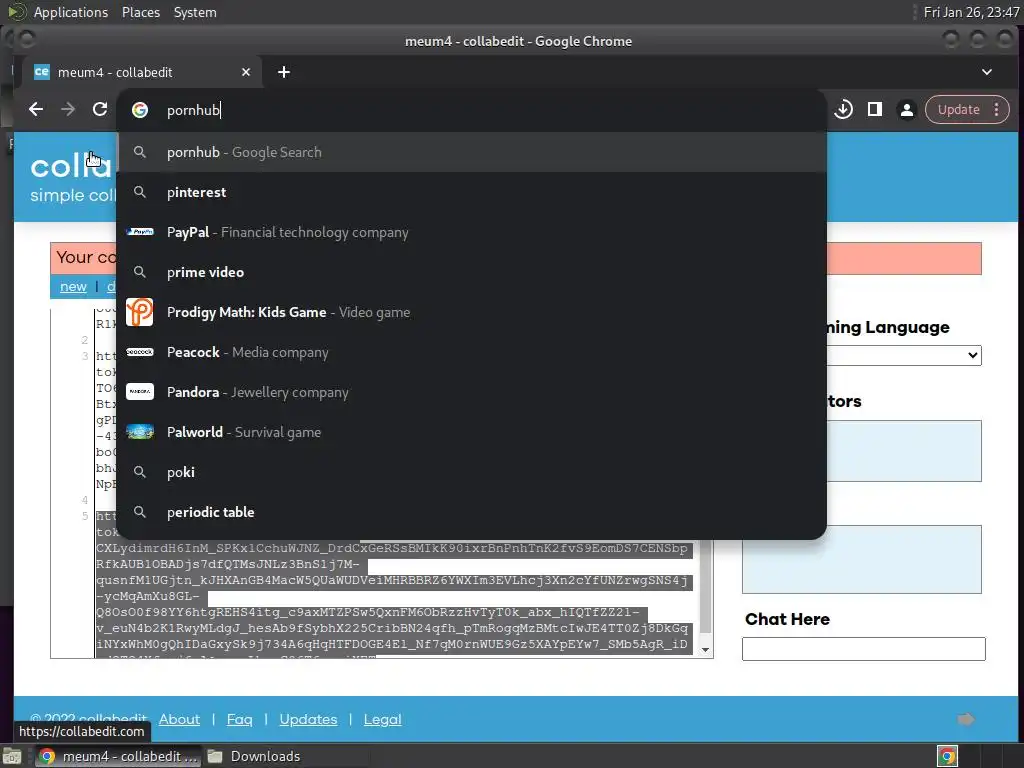Image resolution: width=1024 pixels, height=768 pixels.
Task: Click the PayPal logo icon
Action: (x=140, y=232)
